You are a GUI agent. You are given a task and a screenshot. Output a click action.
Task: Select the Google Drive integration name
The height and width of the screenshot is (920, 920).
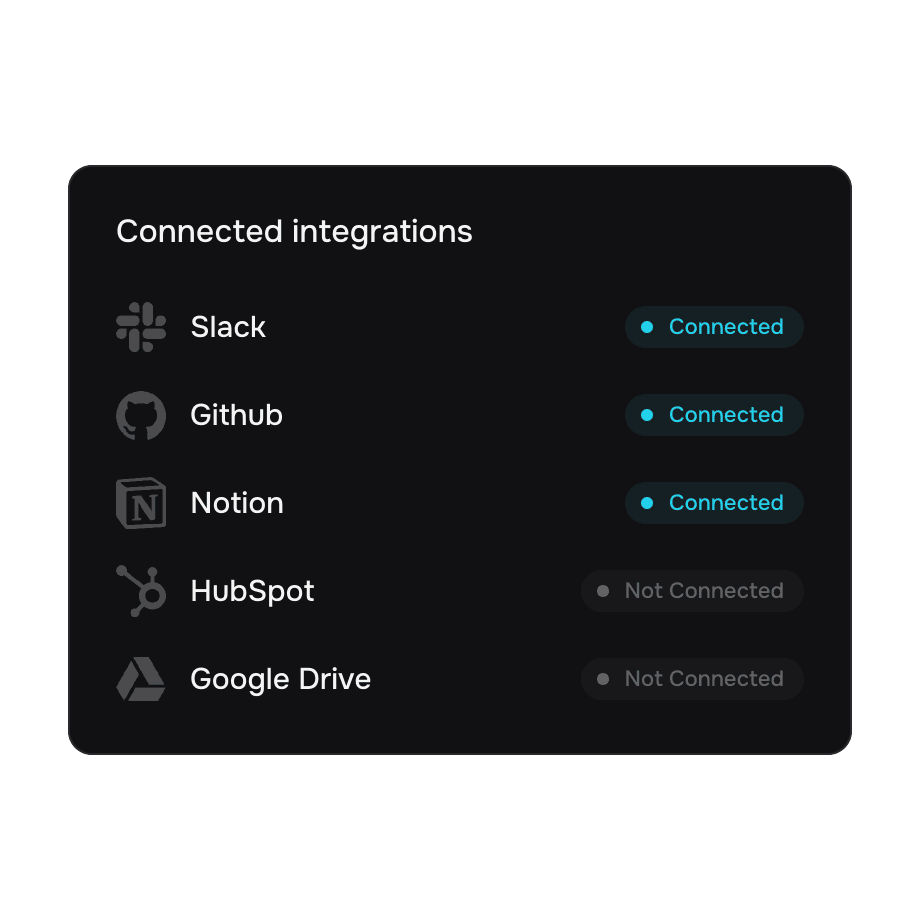click(x=280, y=679)
